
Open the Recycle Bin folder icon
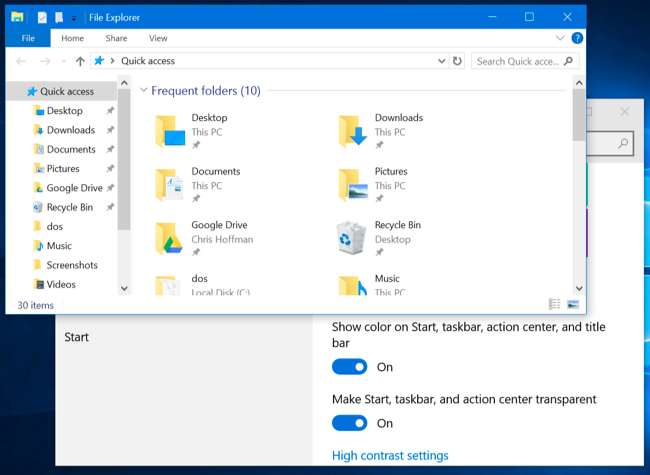[x=351, y=237]
